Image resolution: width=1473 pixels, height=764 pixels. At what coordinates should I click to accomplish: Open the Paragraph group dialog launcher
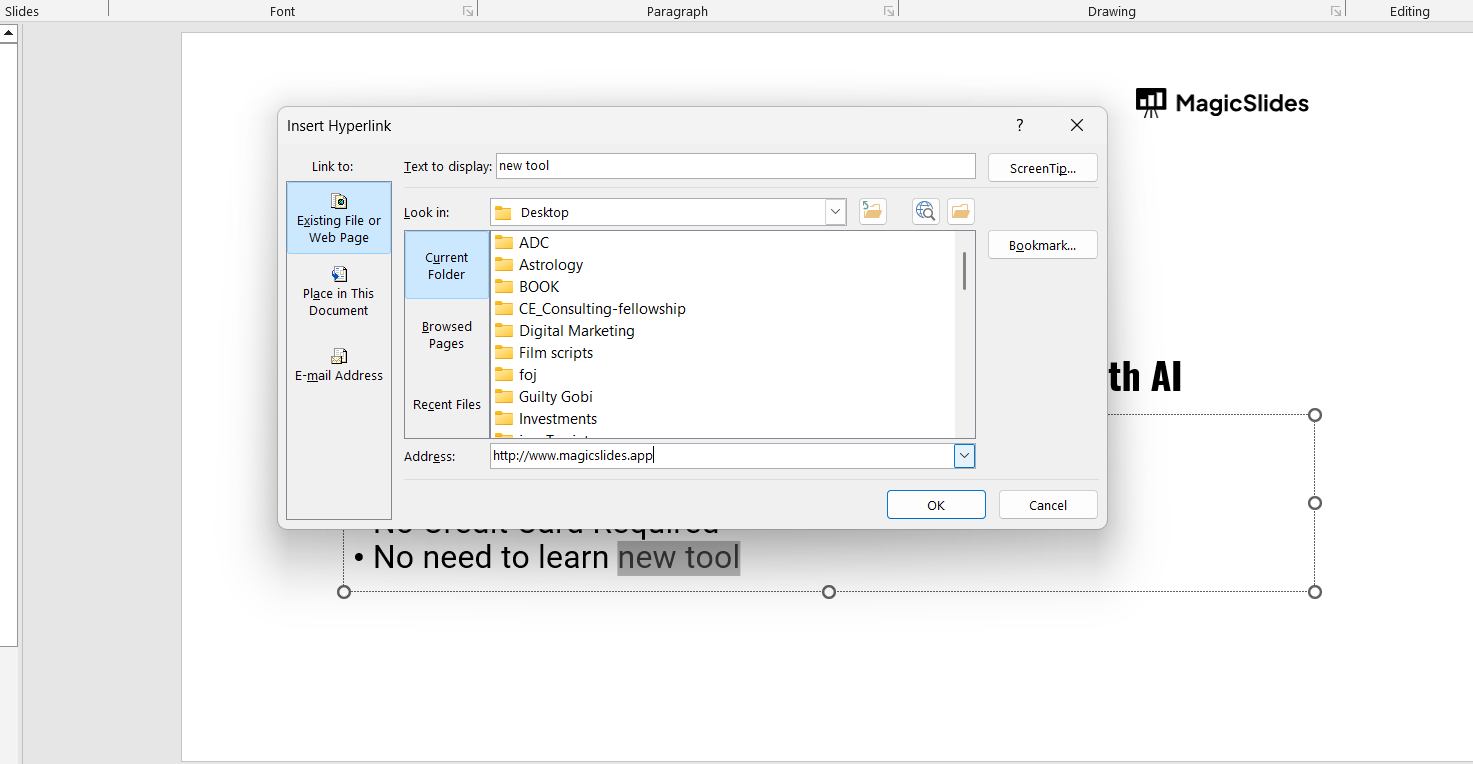coord(888,11)
